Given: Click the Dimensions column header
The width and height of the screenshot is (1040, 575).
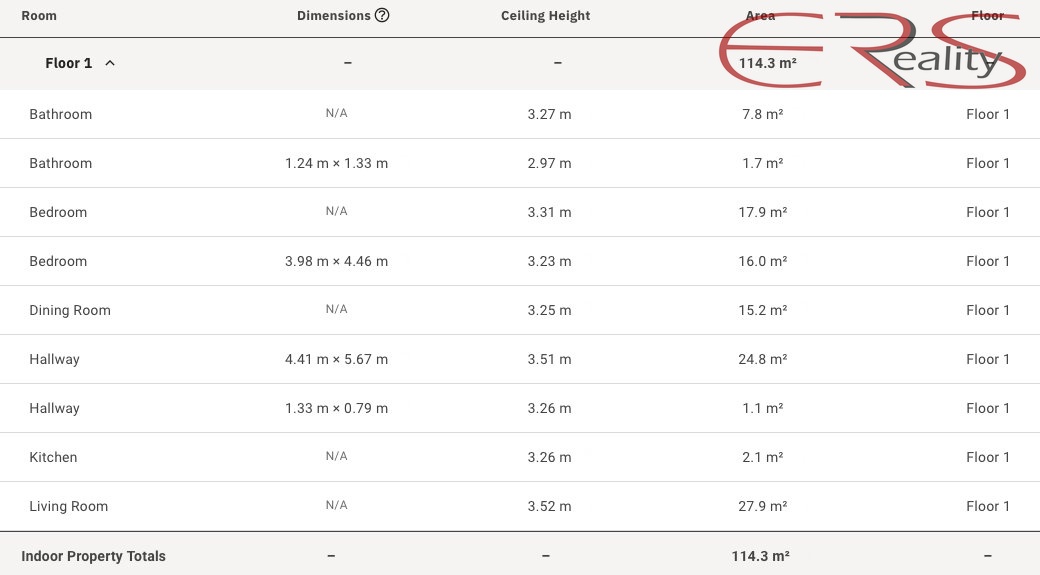Looking at the screenshot, I should 334,15.
